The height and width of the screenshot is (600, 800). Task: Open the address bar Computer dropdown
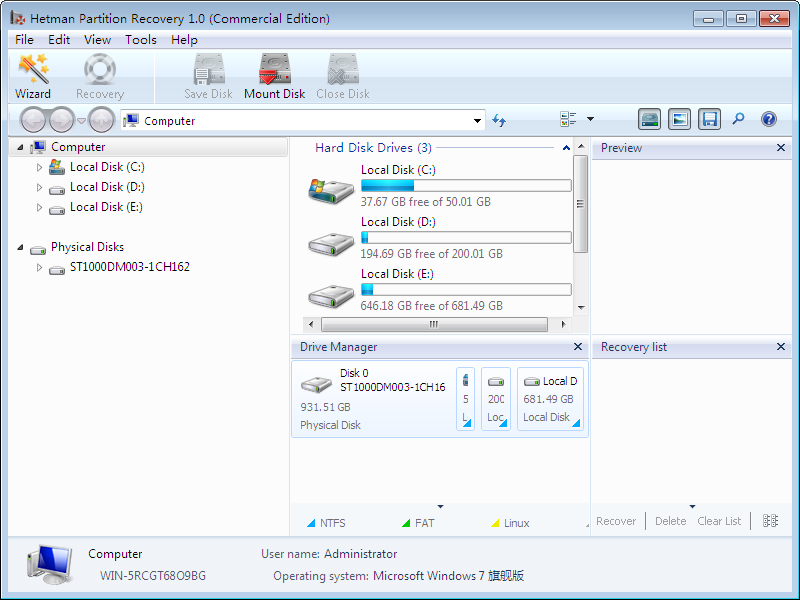tap(477, 121)
